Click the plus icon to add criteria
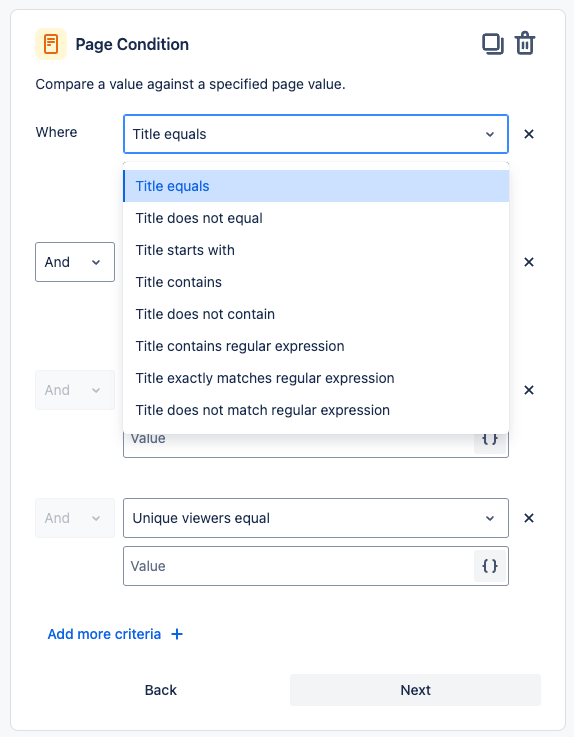 click(177, 634)
